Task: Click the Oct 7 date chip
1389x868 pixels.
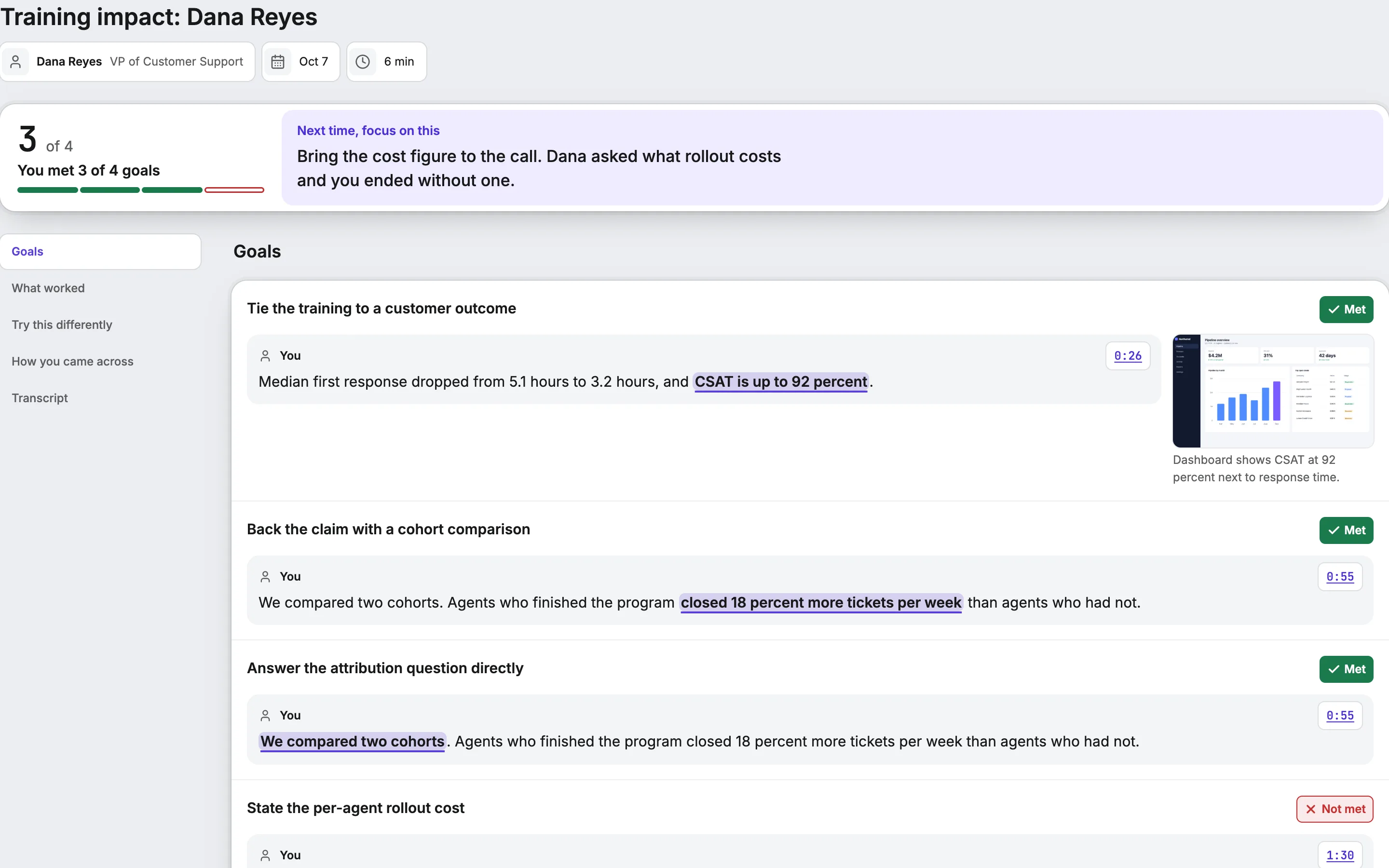Action: point(301,61)
